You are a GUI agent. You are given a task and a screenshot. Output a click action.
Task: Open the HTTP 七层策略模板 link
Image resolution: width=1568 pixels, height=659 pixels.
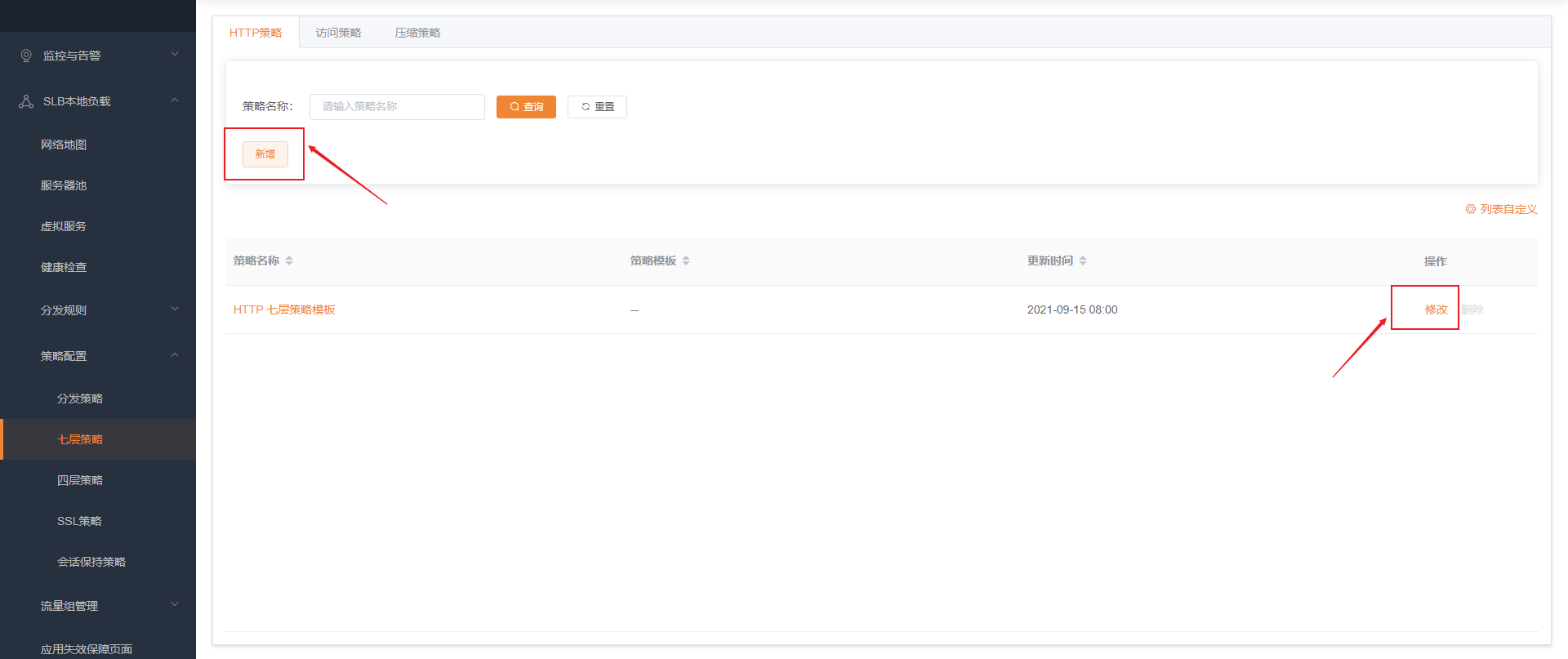284,309
